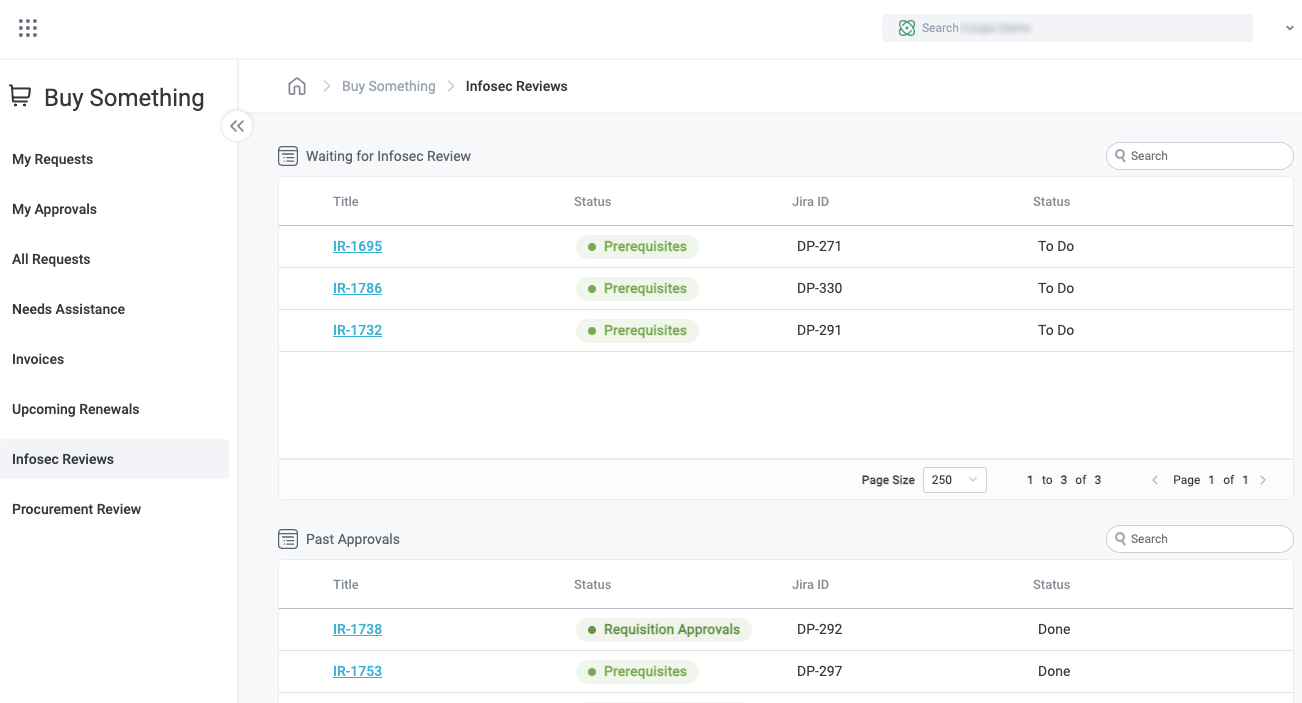Open the Page Size dropdown showing 250
Viewport: 1302px width, 703px height.
[x=954, y=480]
